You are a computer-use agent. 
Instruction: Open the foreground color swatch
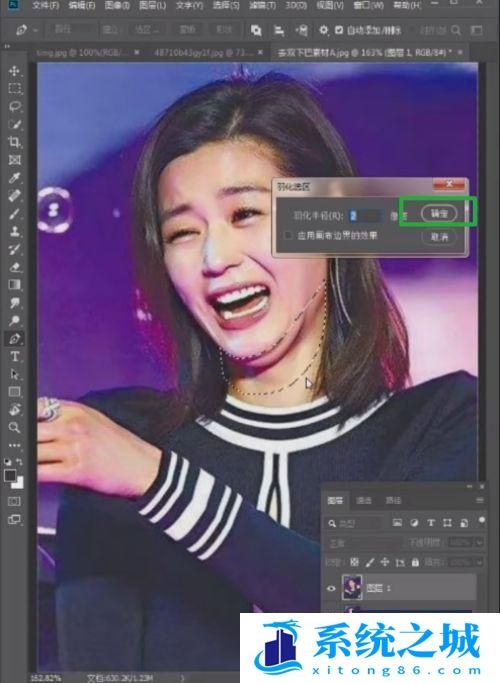pos(10,475)
